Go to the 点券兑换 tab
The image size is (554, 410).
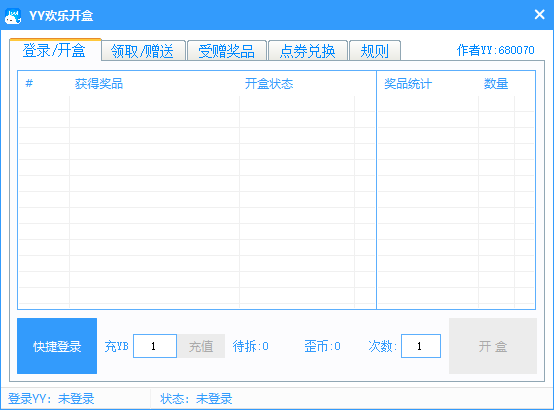pyautogui.click(x=308, y=51)
